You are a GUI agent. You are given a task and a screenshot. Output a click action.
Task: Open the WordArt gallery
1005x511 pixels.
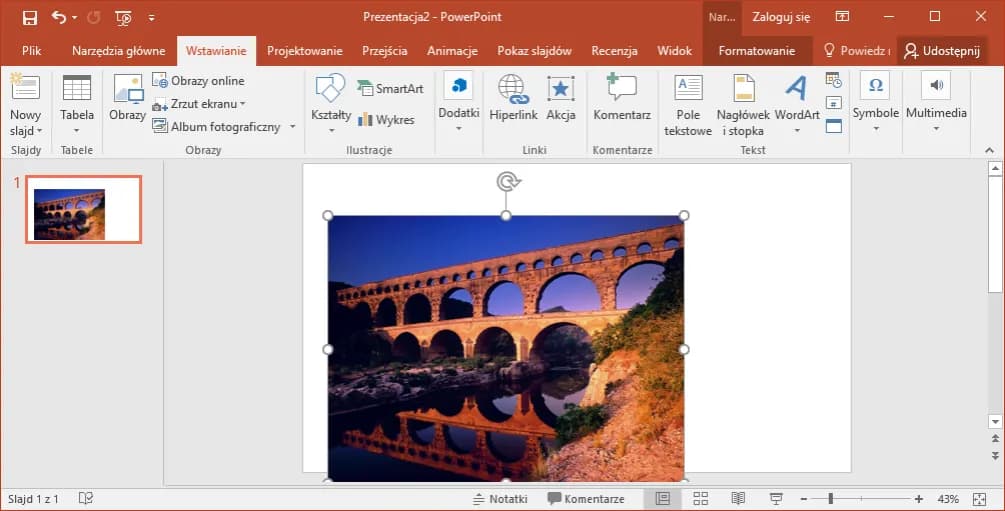(796, 91)
